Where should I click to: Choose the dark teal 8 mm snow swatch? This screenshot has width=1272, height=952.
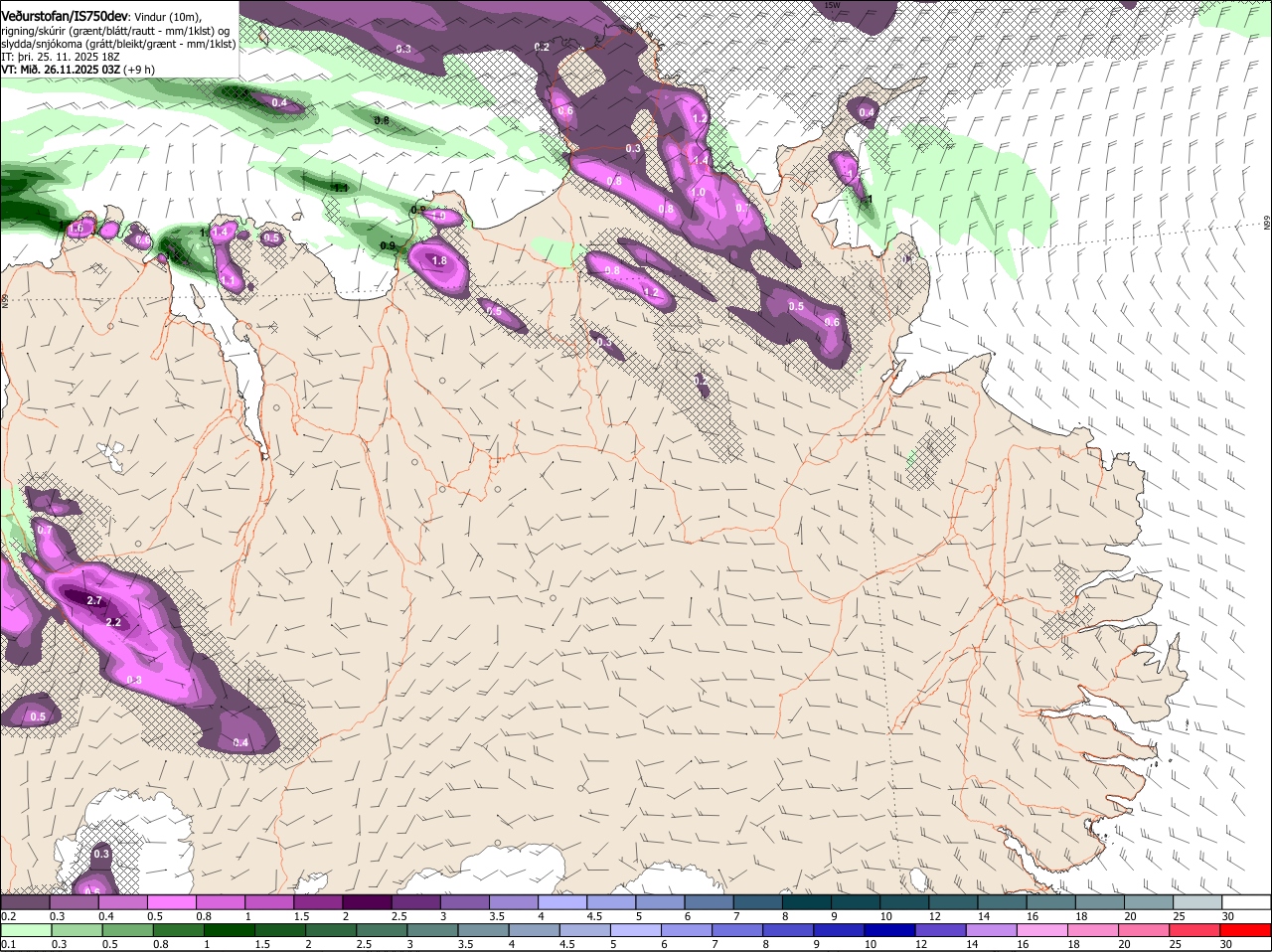click(x=807, y=902)
